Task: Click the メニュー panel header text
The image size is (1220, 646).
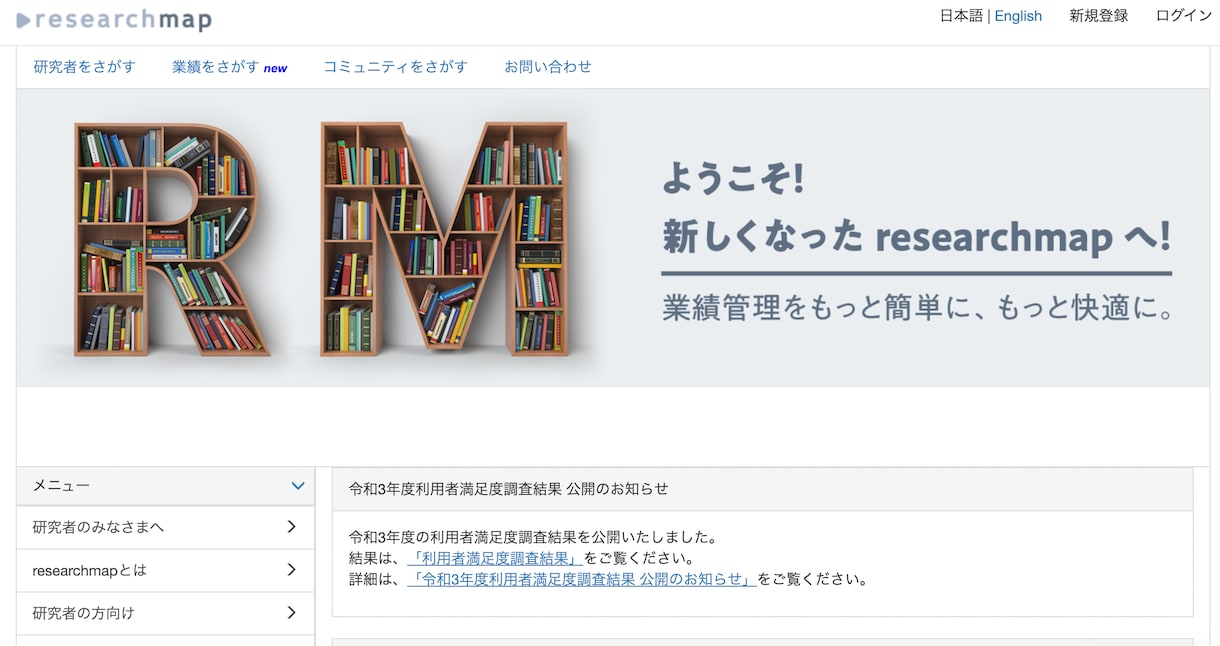Action: pyautogui.click(x=61, y=486)
